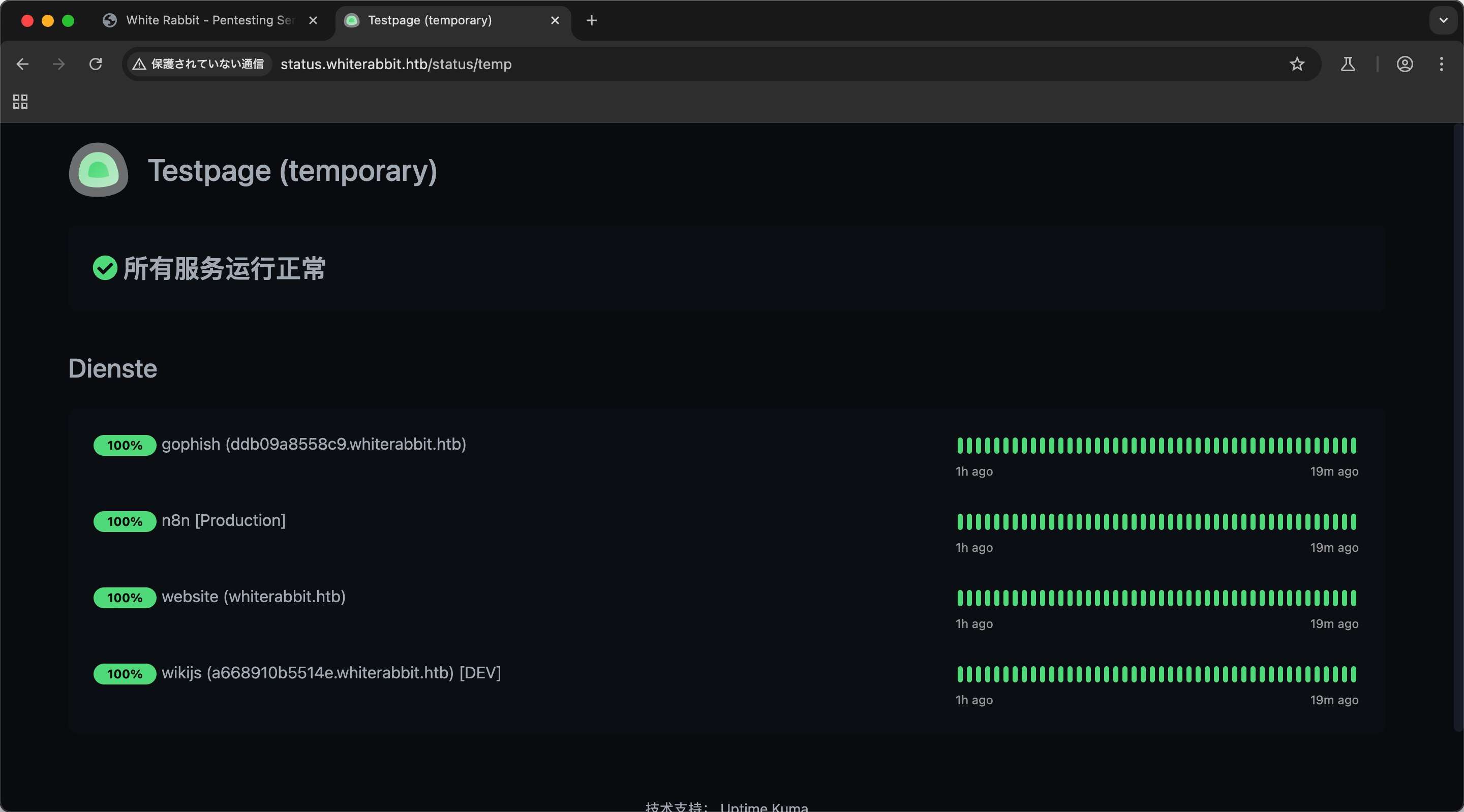
Task: Click the not-secure connection warning chip
Action: point(198,64)
